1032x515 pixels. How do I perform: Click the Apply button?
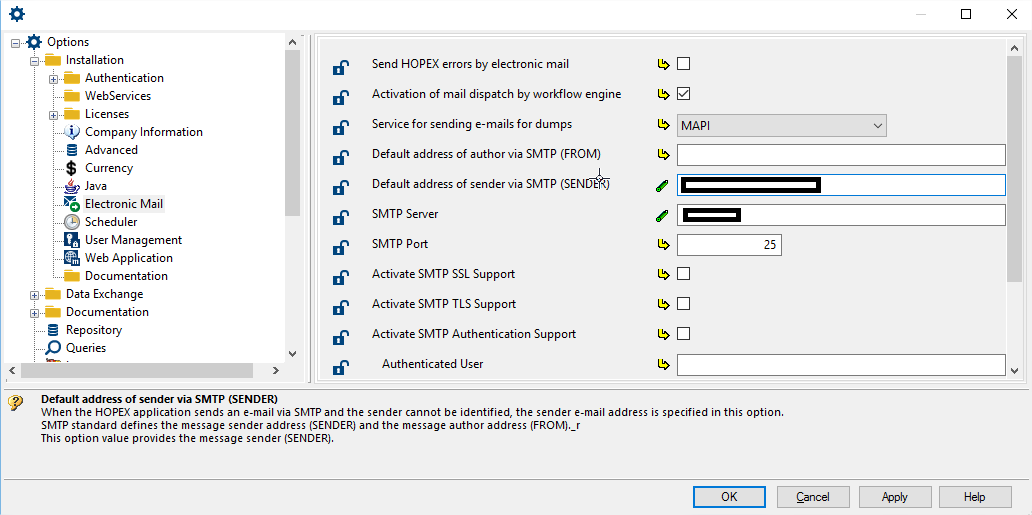(x=894, y=497)
